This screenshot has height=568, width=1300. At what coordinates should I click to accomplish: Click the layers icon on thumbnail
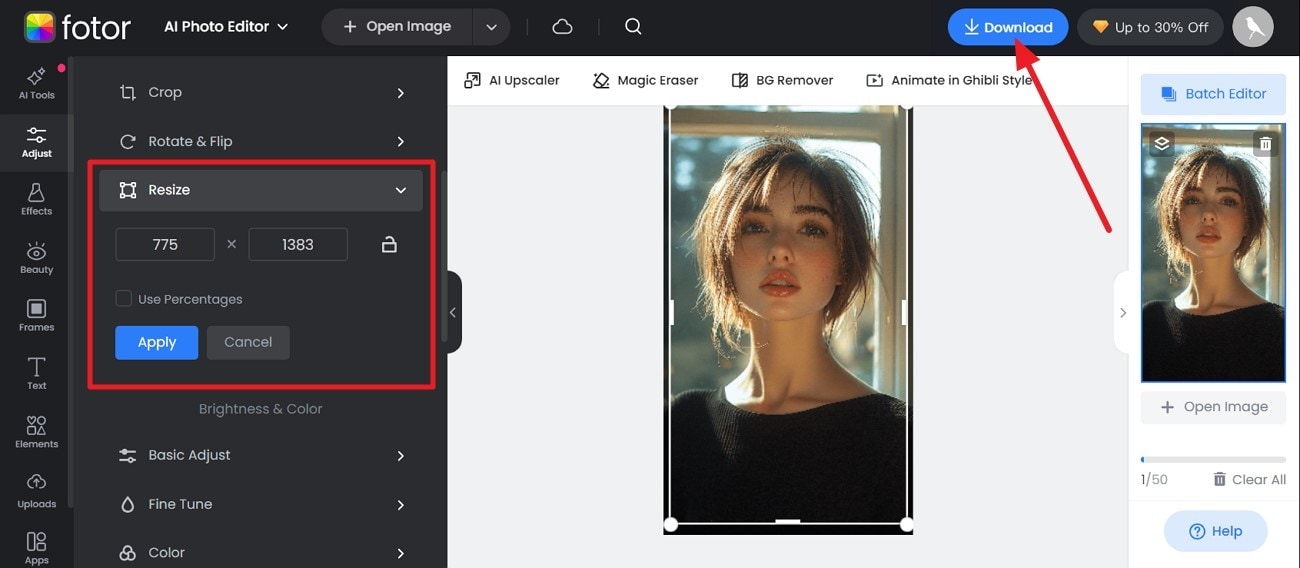pyautogui.click(x=1161, y=143)
